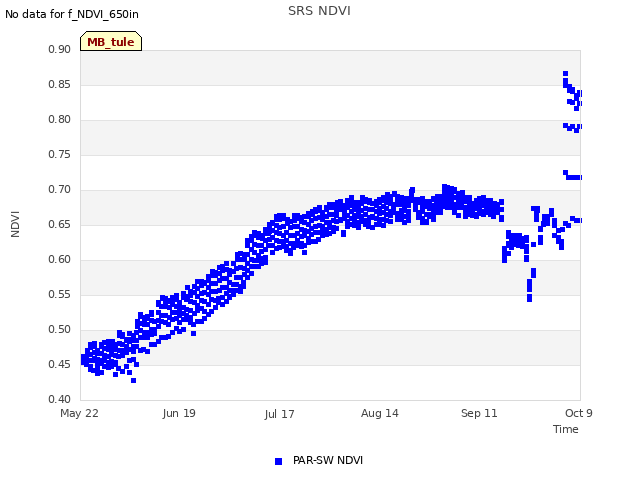Click the PAR-SW NDVI legend label
This screenshot has width=640, height=480.
tap(328, 460)
